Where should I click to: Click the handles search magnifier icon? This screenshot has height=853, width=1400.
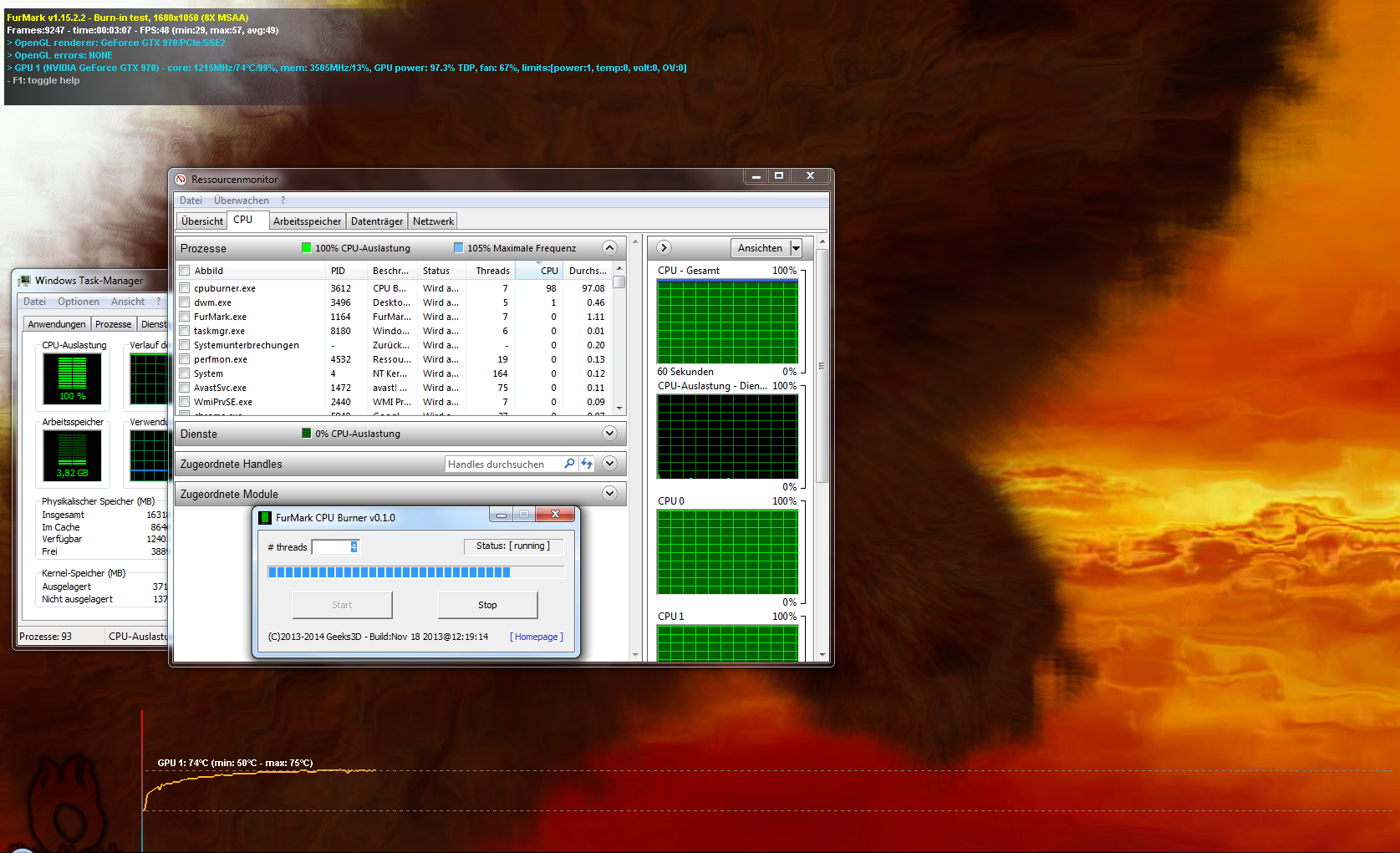click(569, 464)
